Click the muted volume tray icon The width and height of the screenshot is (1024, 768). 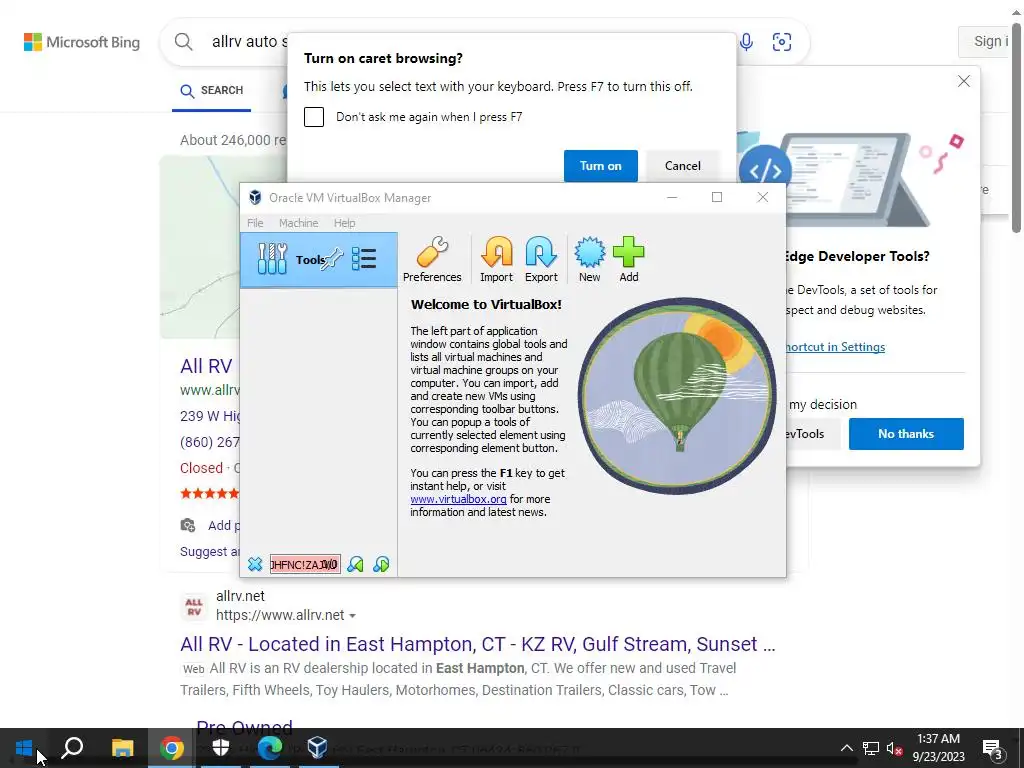pos(895,748)
